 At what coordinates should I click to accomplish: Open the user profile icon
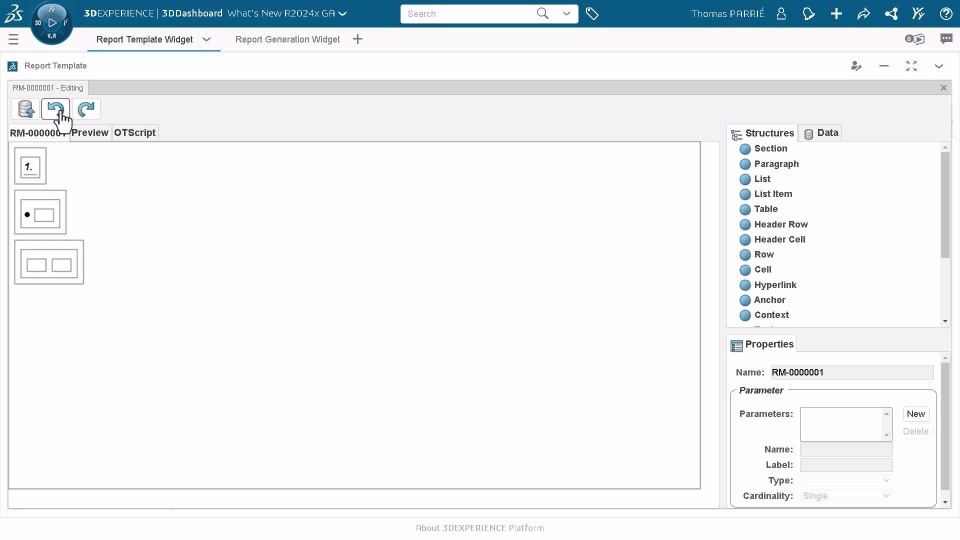(781, 13)
